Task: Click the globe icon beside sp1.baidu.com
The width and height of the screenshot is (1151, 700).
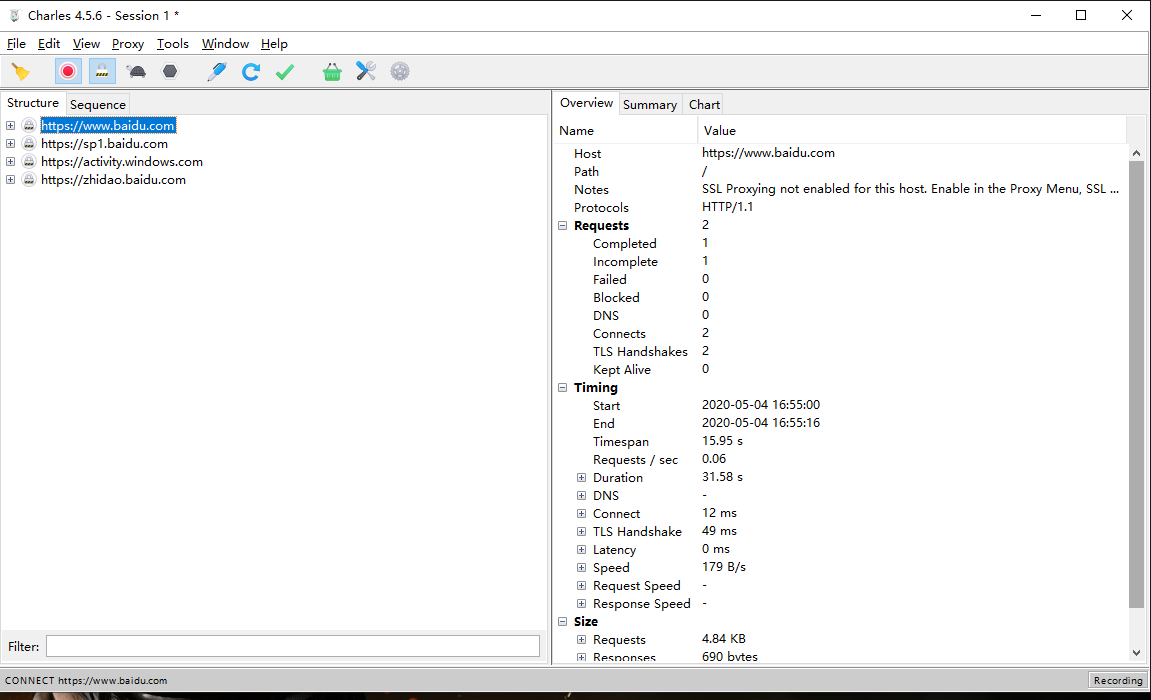Action: tap(29, 144)
